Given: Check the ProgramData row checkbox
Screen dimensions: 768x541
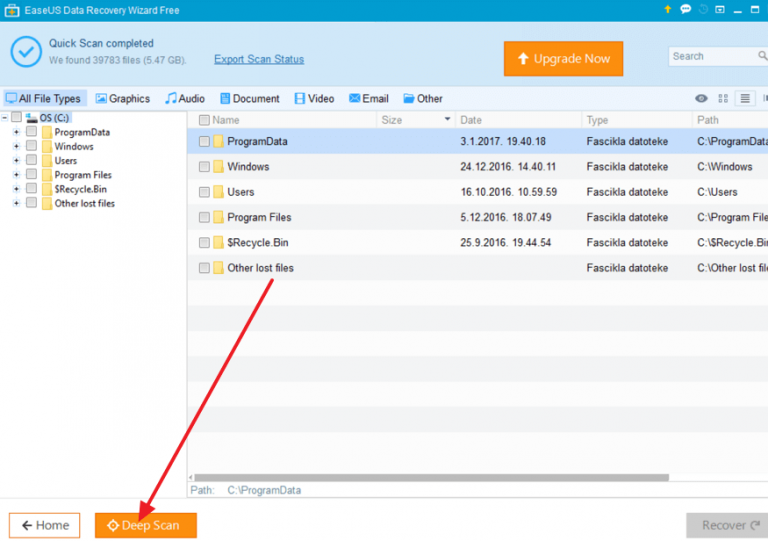Looking at the screenshot, I should (x=204, y=141).
